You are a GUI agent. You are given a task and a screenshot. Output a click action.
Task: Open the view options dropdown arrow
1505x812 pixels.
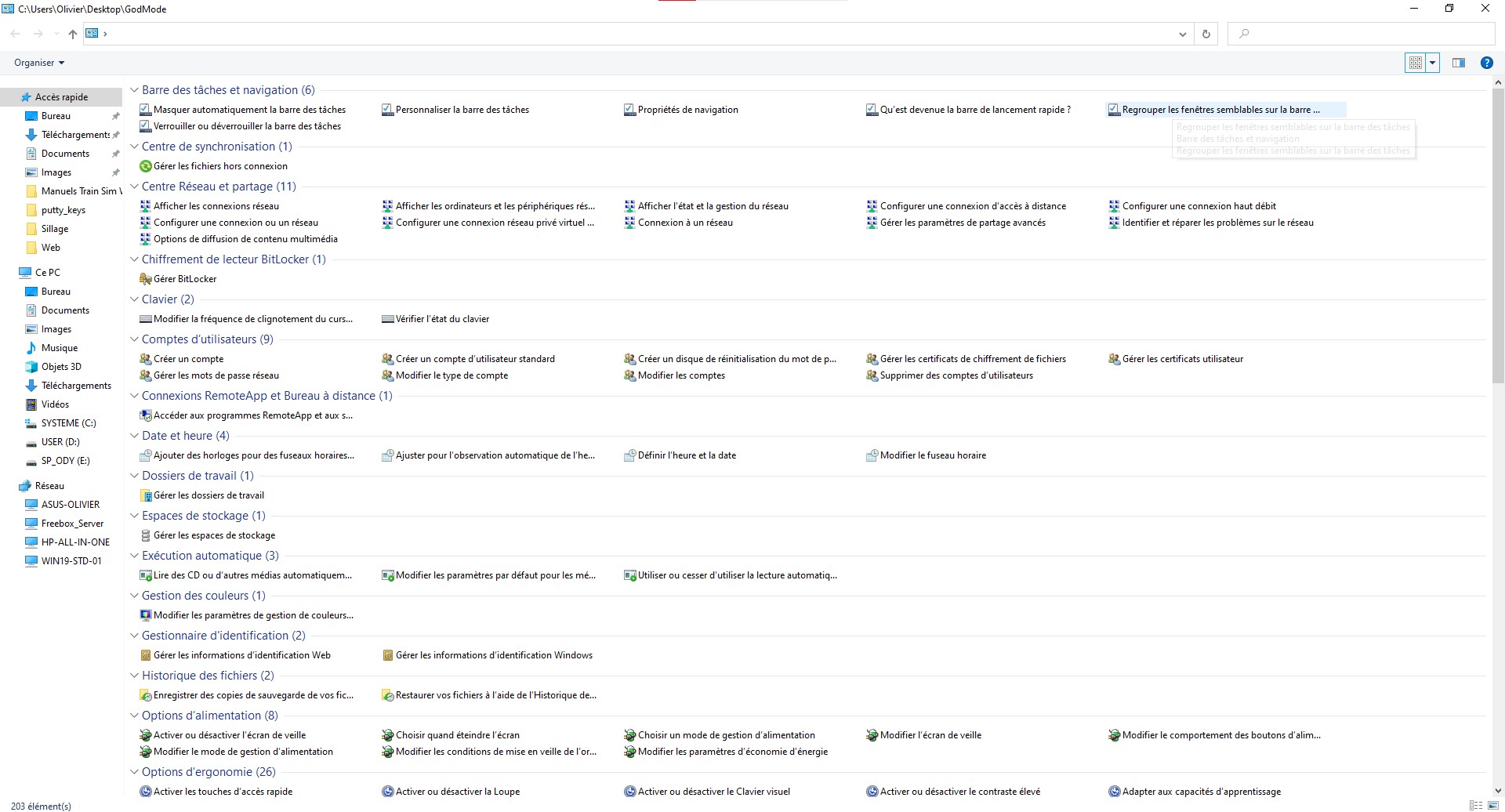1433,63
